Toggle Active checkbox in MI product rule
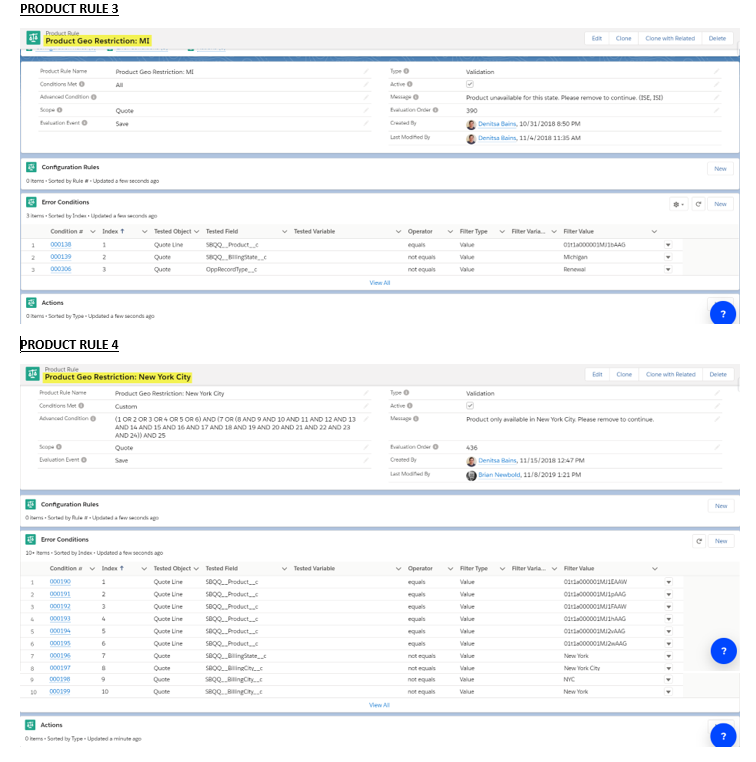 [x=470, y=85]
